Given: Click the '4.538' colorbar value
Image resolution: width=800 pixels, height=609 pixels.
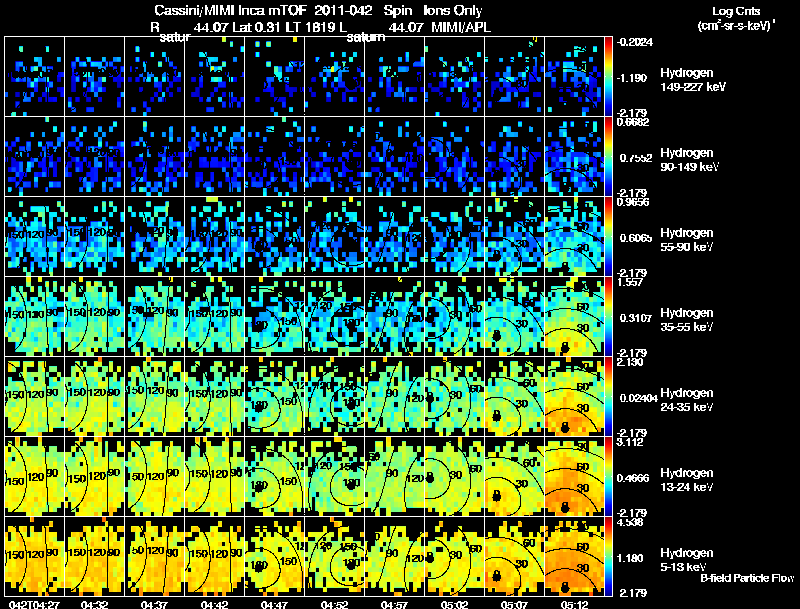Looking at the screenshot, I should click(x=630, y=522).
